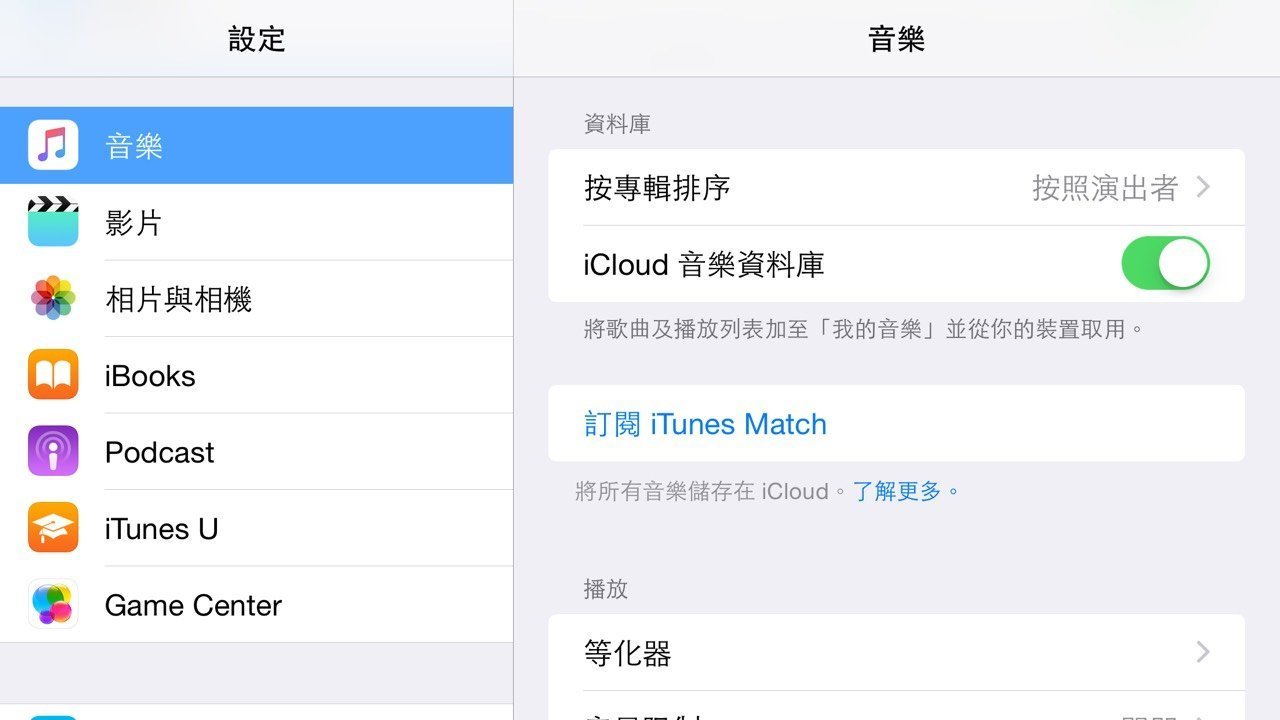Screen dimensions: 1280x720
Task: Select the iBooks orange book icon
Action: (x=52, y=375)
